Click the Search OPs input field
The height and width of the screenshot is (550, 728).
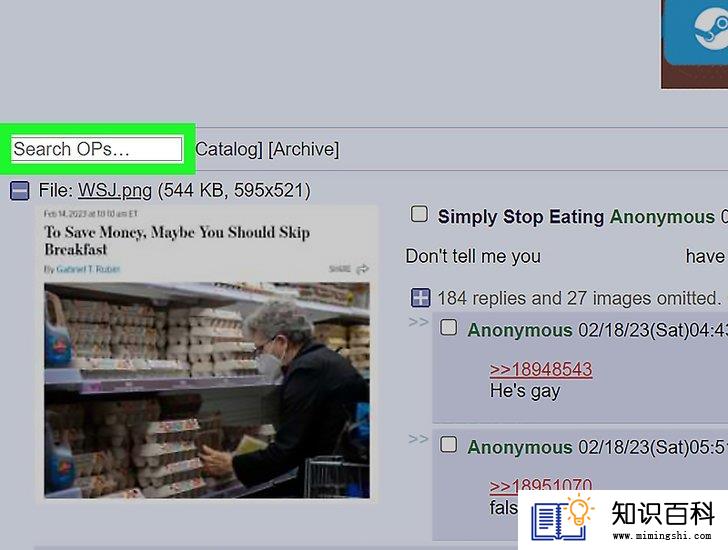click(x=97, y=149)
